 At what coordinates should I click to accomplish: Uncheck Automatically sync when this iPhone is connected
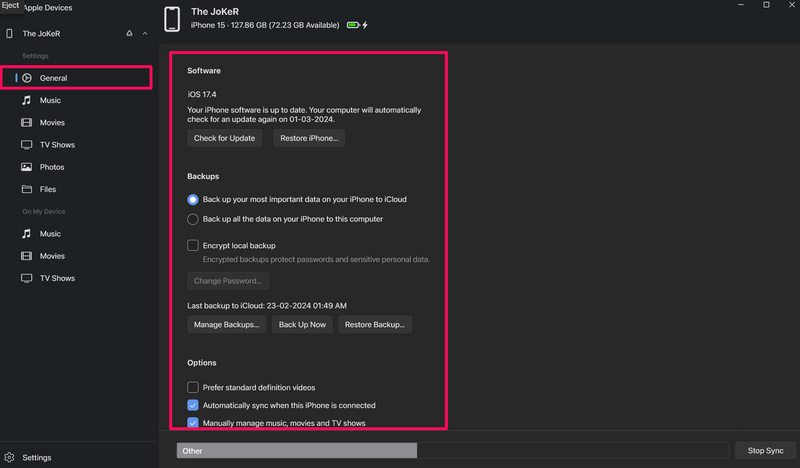click(193, 405)
